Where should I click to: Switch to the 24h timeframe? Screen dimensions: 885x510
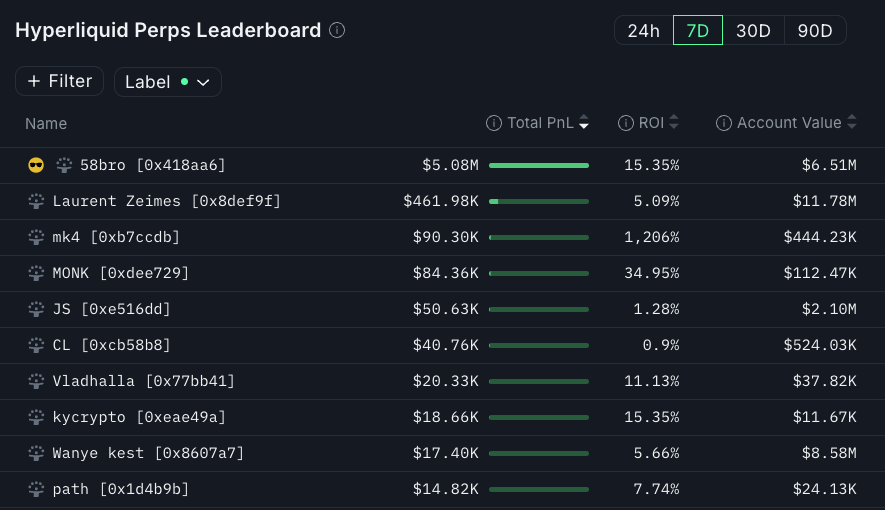tap(643, 30)
